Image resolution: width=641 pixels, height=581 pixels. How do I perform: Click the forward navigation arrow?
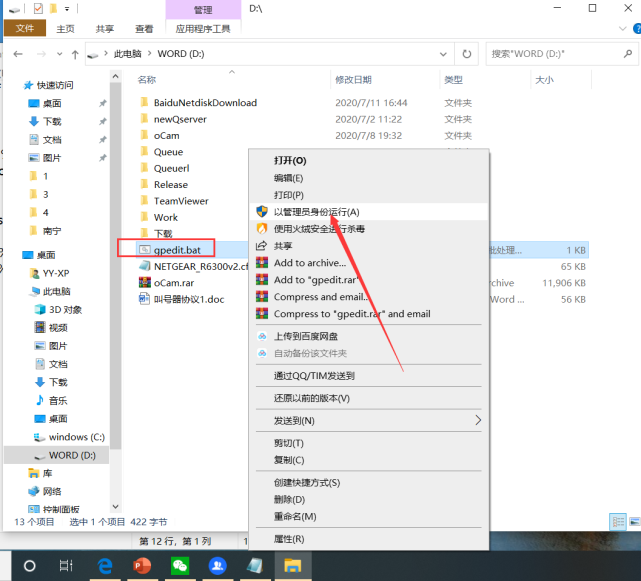click(x=41, y=54)
